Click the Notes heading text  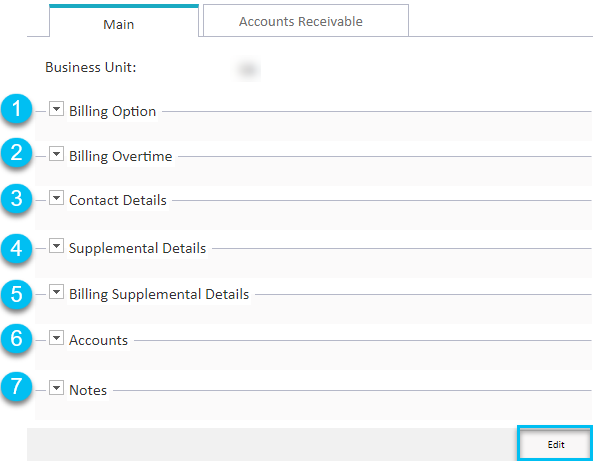(88, 390)
